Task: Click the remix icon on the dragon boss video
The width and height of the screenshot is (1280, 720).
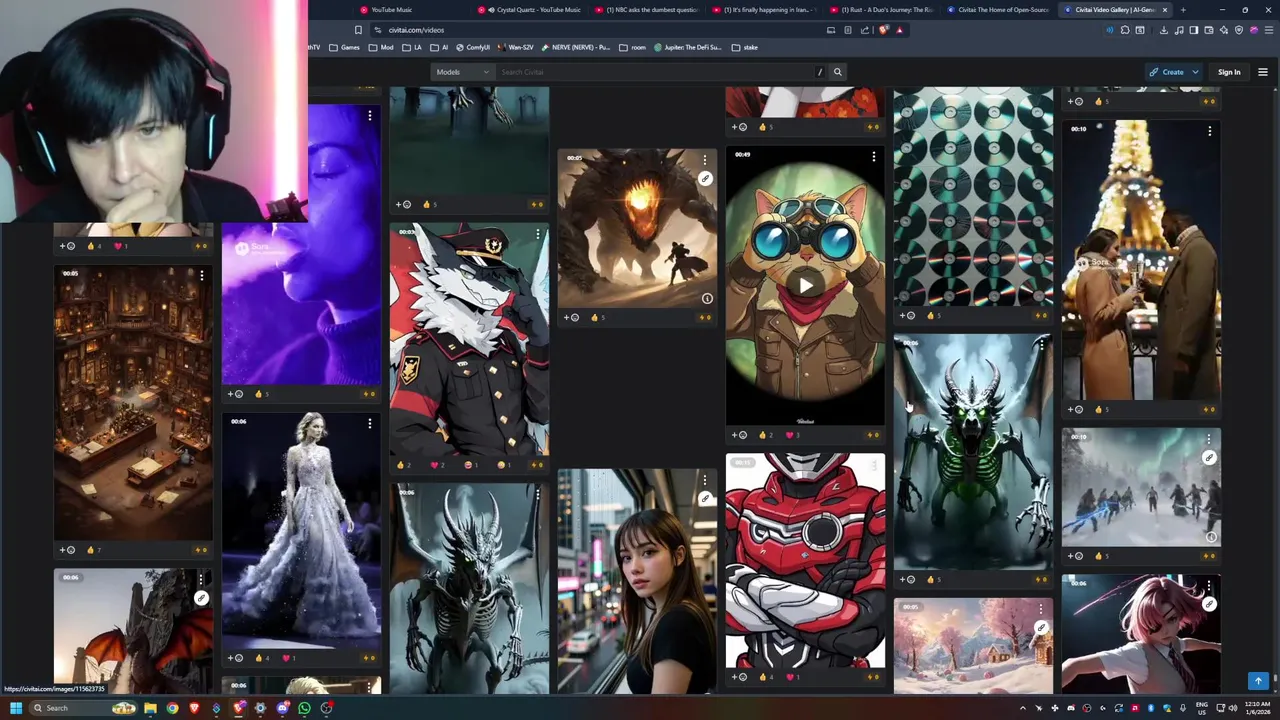Action: [x=705, y=178]
